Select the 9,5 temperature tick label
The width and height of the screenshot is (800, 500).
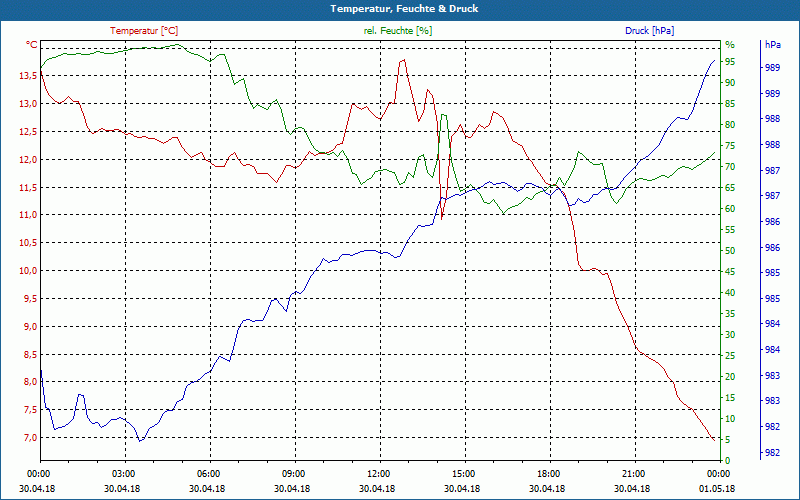[31, 299]
